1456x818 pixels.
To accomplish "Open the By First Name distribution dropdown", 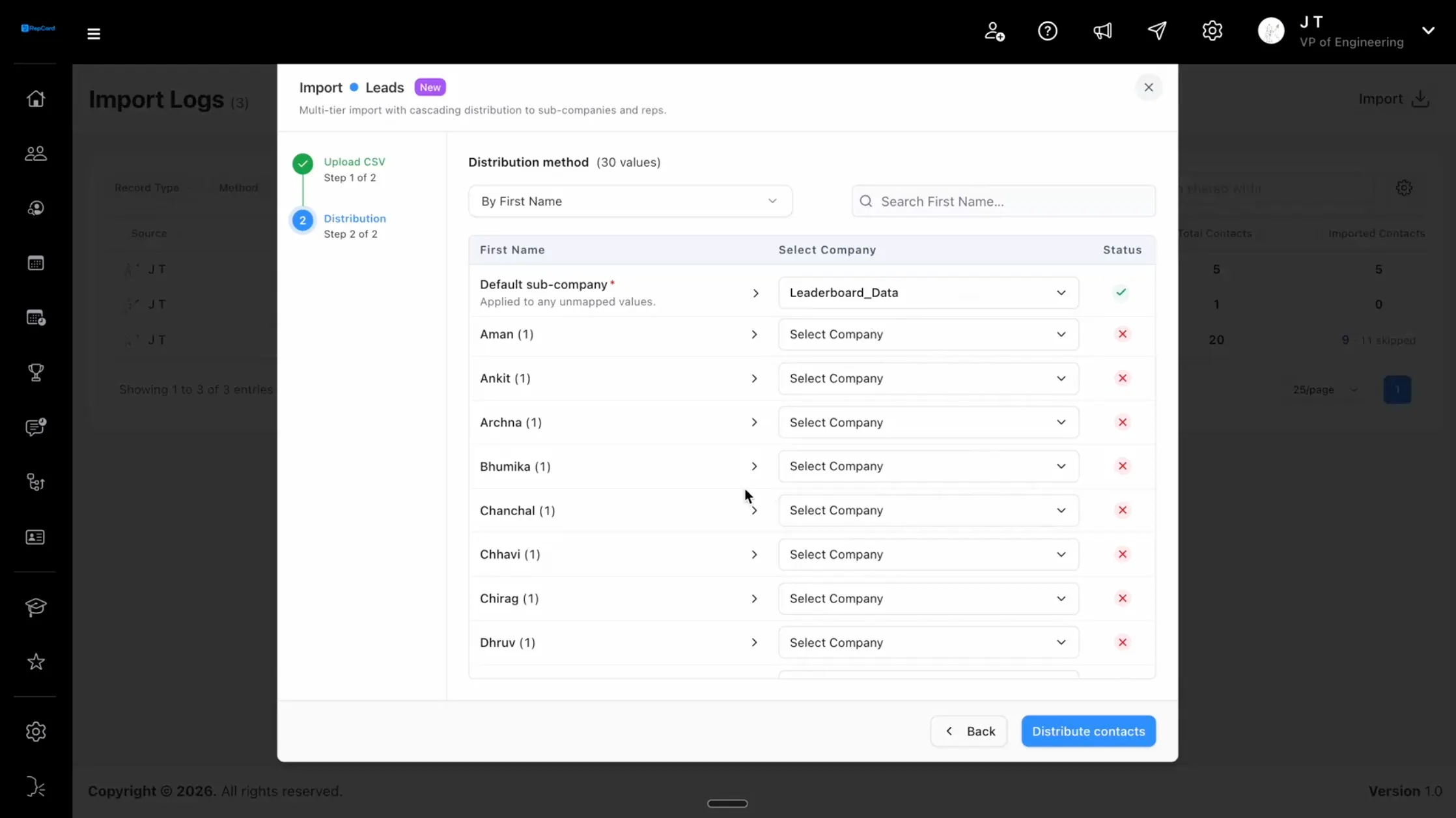I will click(x=630, y=201).
